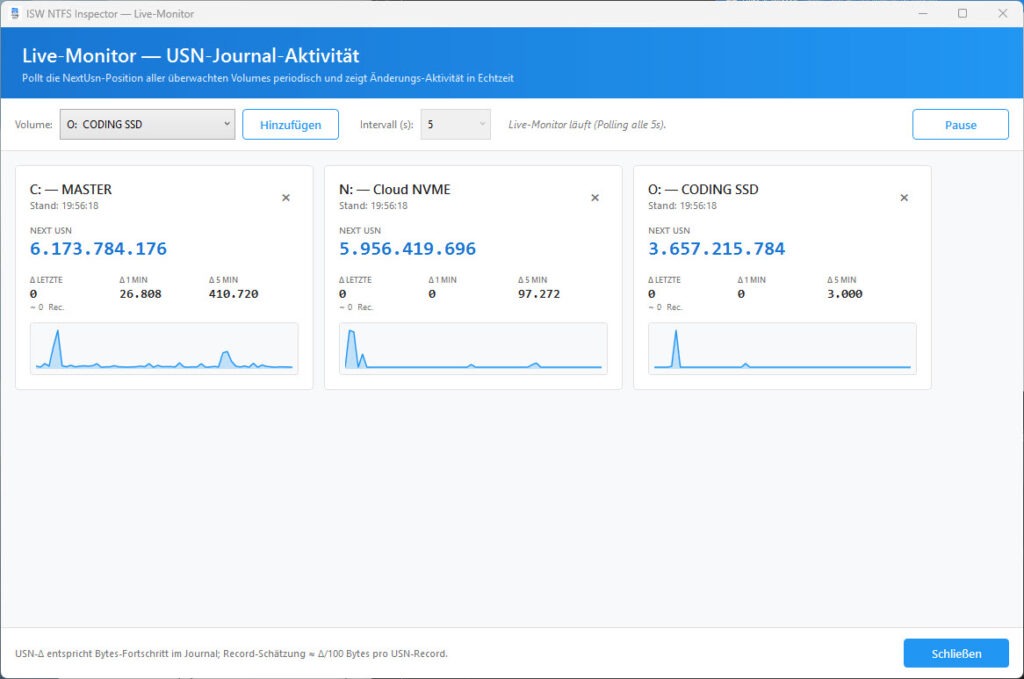Minimize the Live-Monitor window
This screenshot has width=1024, height=679.
click(x=923, y=13)
